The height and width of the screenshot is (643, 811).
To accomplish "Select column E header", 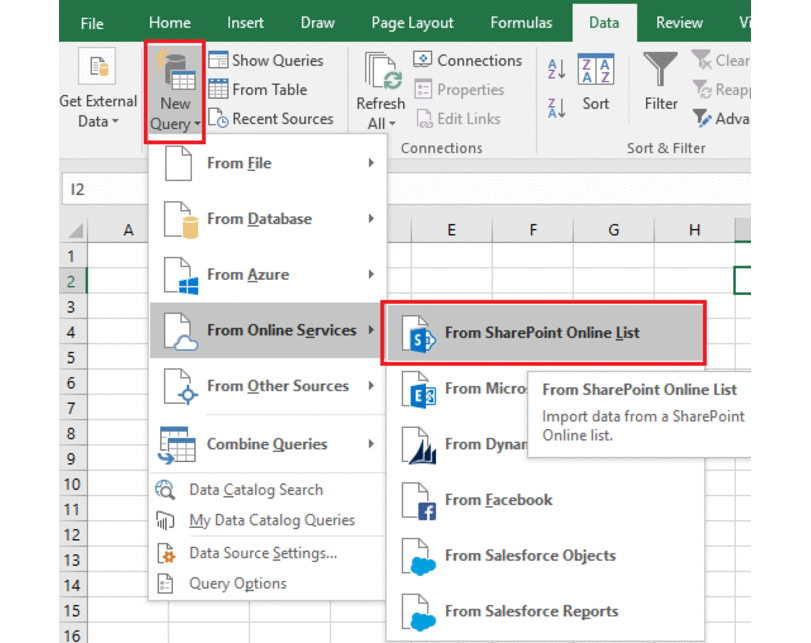I will click(x=452, y=230).
